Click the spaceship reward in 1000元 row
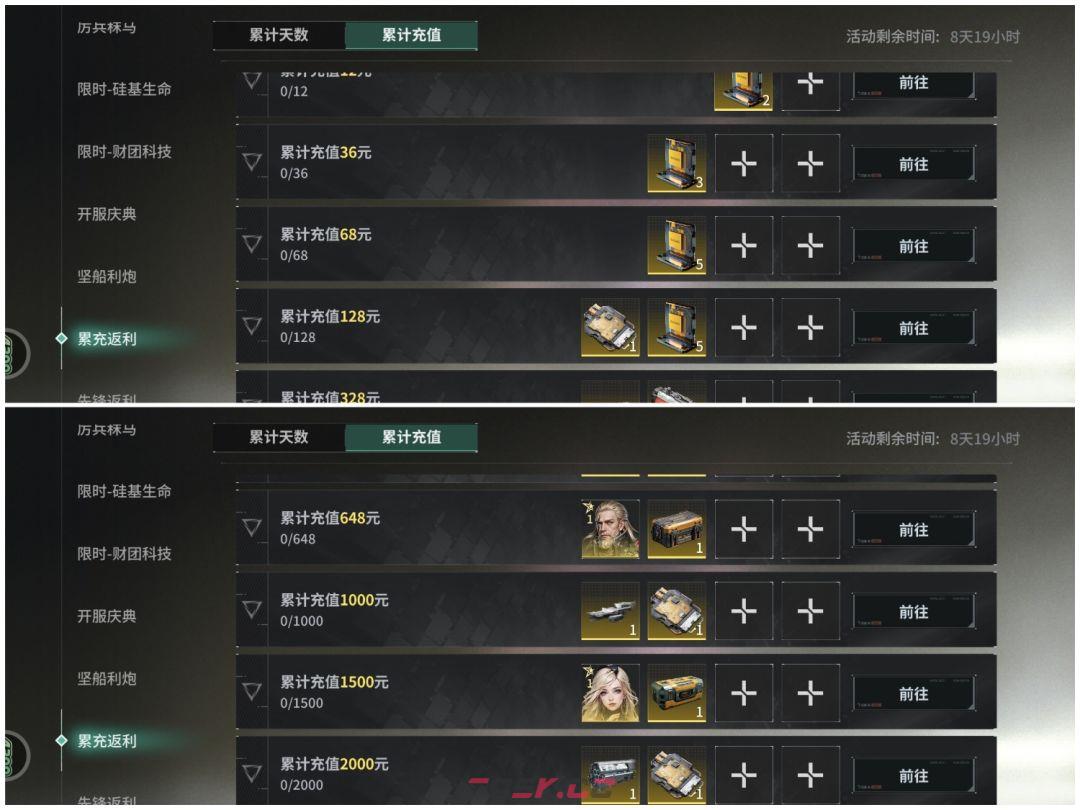The image size is (1080, 810). coord(610,610)
